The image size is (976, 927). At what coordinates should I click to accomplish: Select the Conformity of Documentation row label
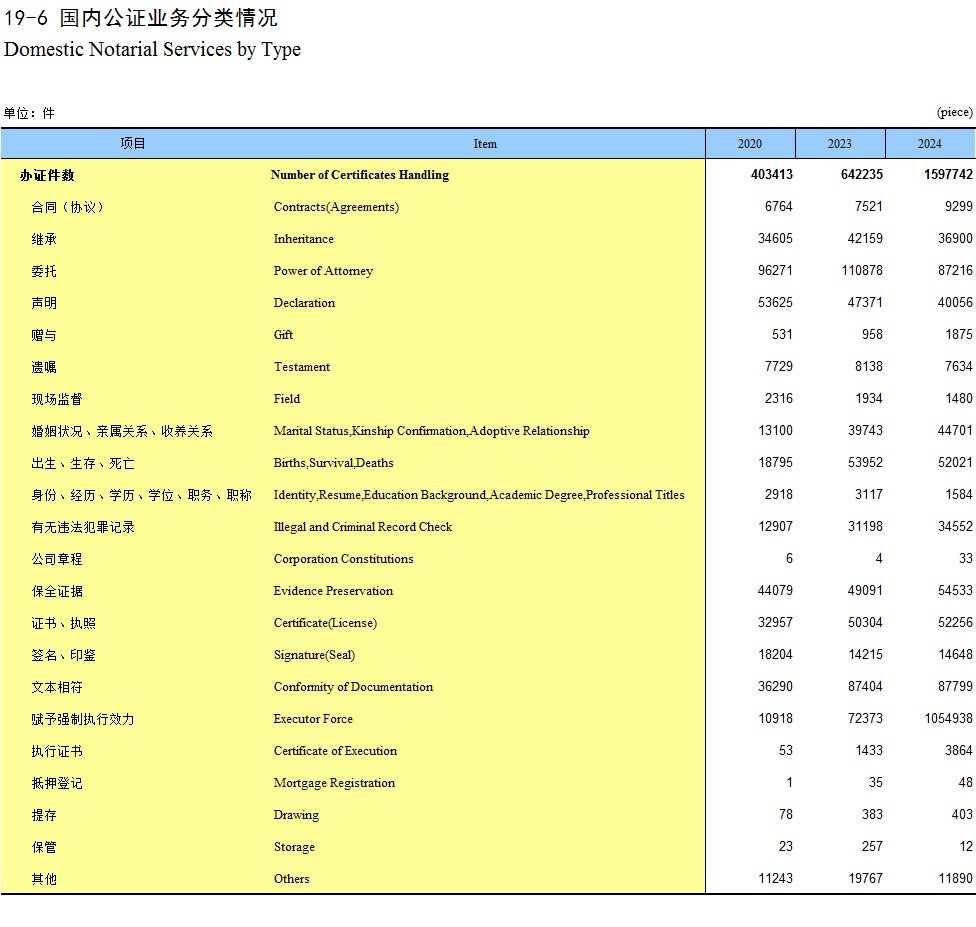click(353, 687)
